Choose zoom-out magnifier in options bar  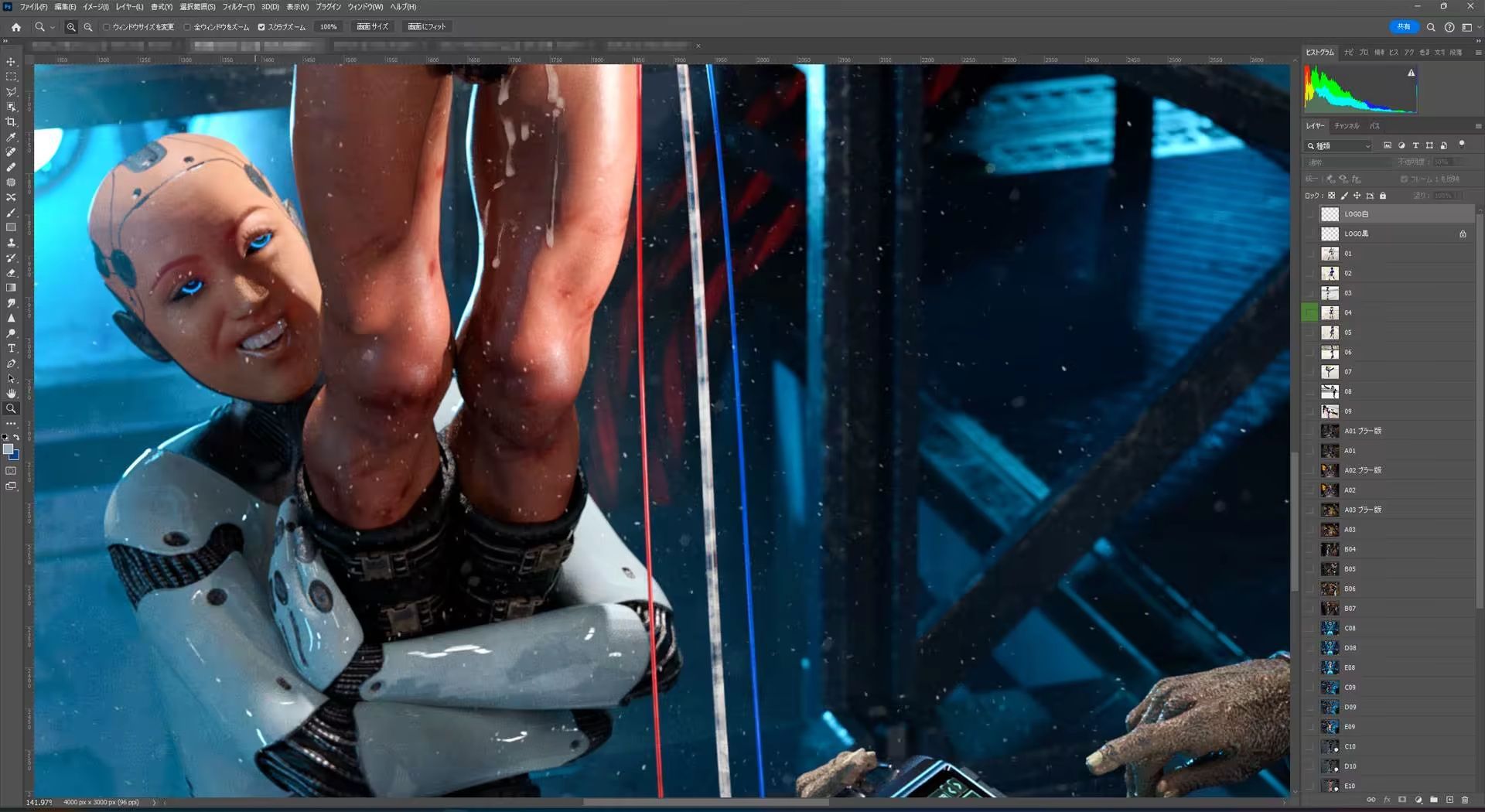pyautogui.click(x=88, y=27)
